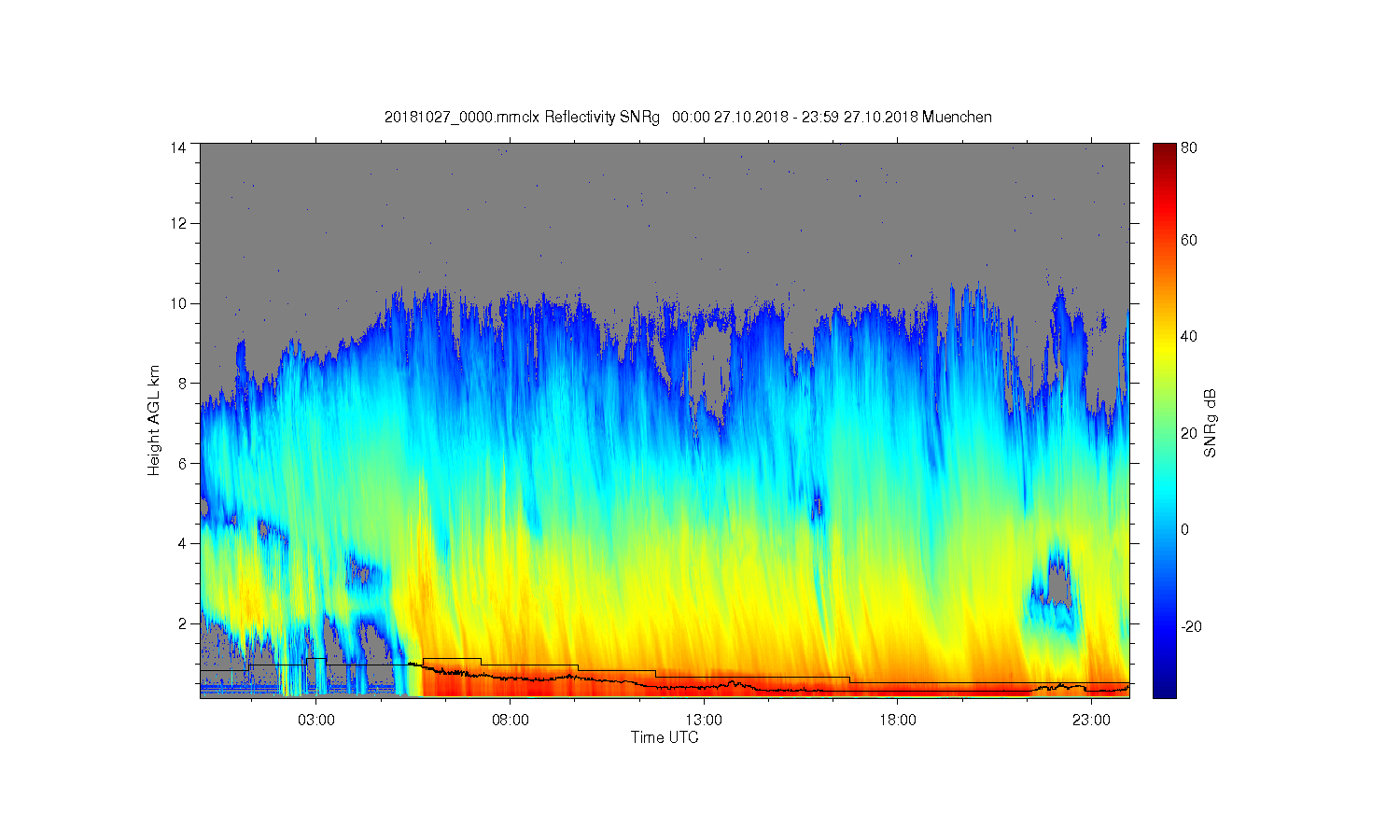1400x840 pixels.
Task: Click the 'Height AGL km' axis label
Action: coord(154,420)
